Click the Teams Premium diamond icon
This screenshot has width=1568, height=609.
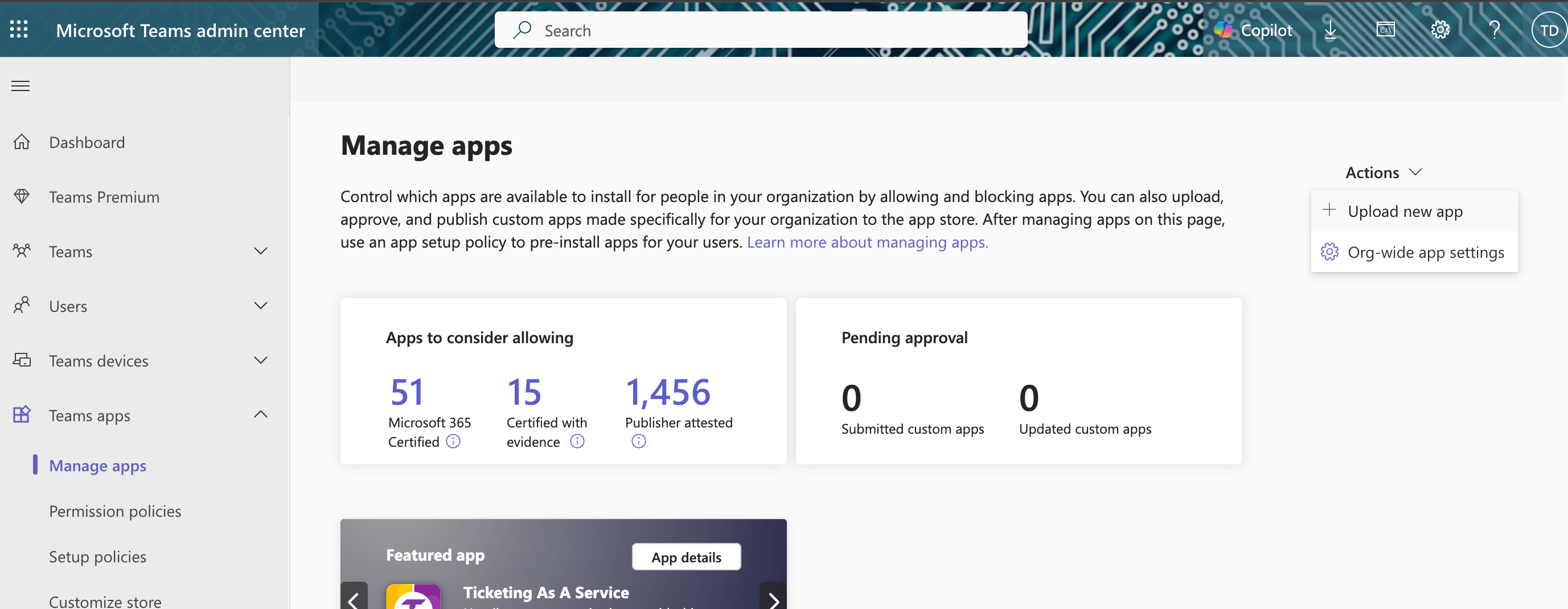coord(22,196)
